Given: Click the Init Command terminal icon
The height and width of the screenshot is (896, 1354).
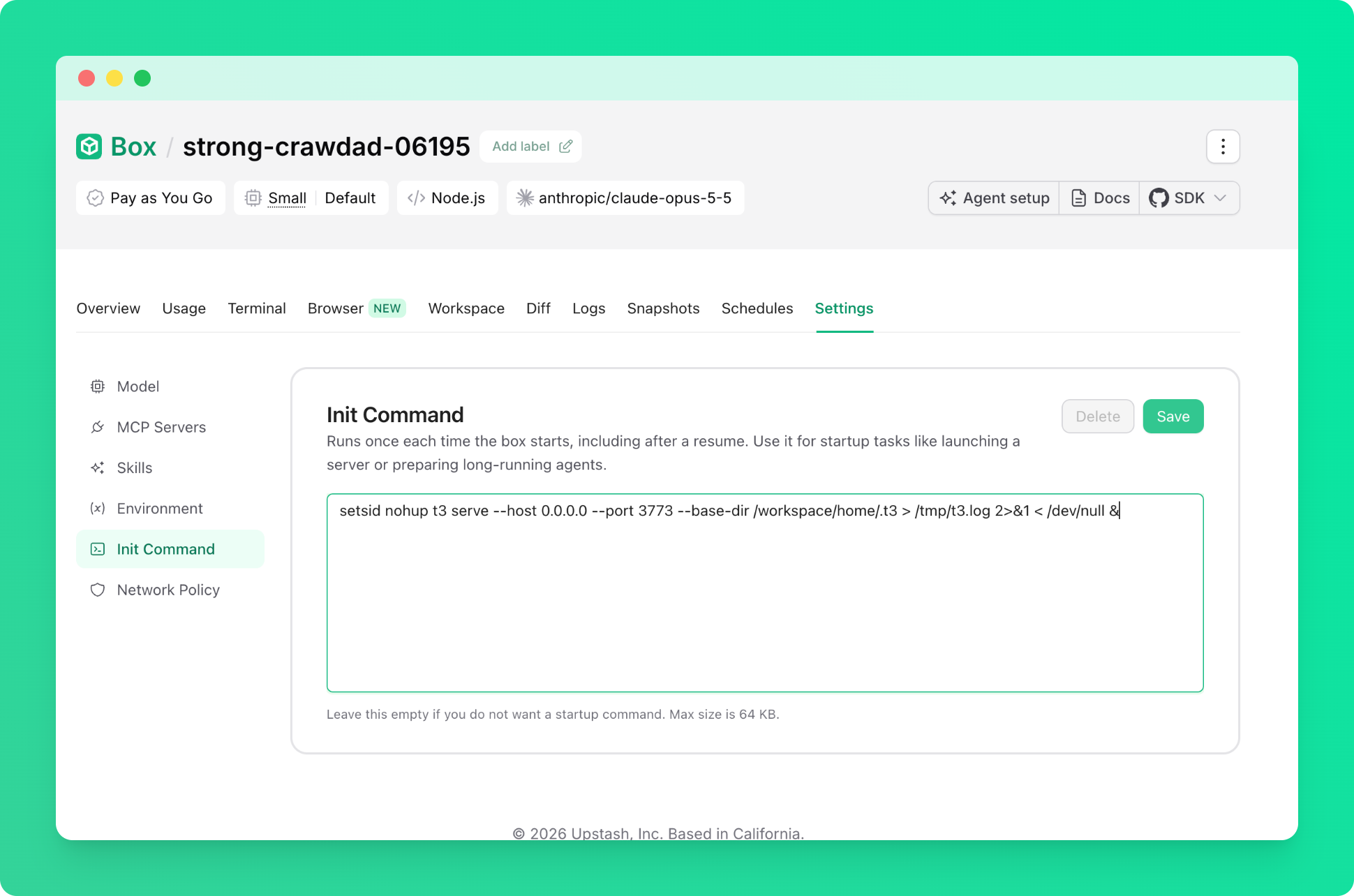Looking at the screenshot, I should pyautogui.click(x=98, y=549).
